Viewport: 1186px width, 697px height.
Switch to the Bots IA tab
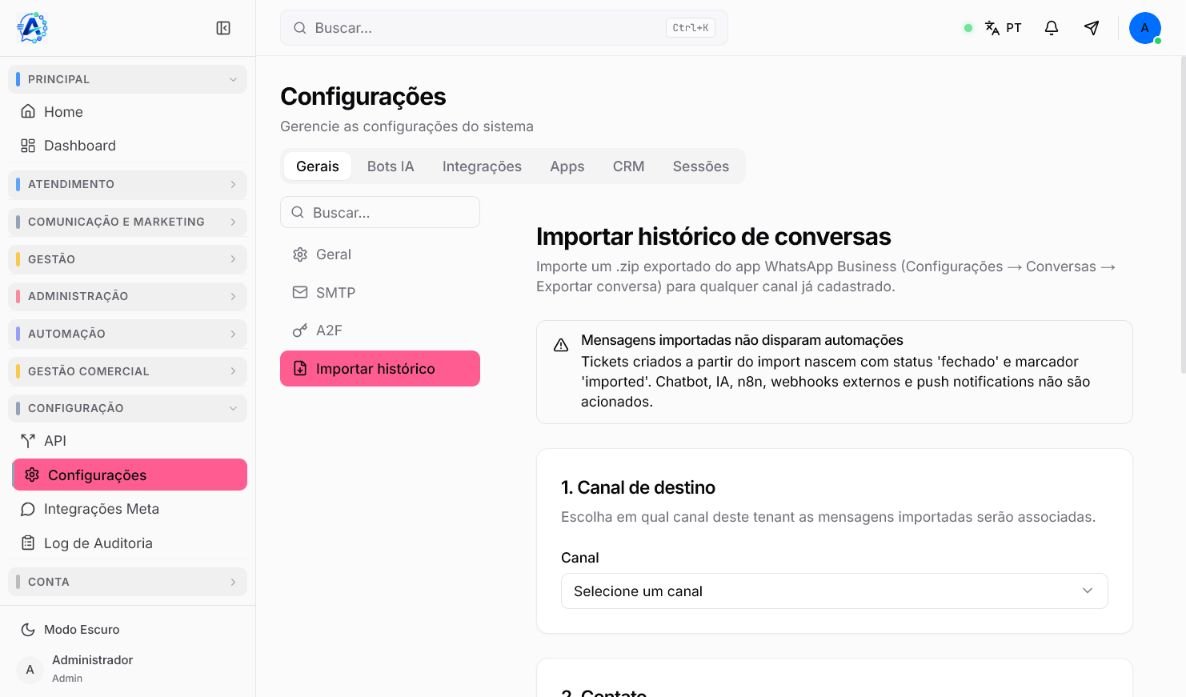(390, 166)
